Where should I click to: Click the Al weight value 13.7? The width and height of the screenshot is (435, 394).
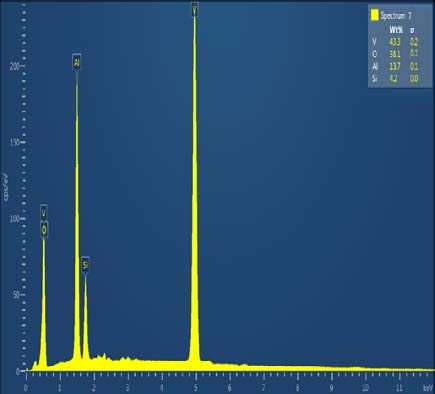coord(395,66)
